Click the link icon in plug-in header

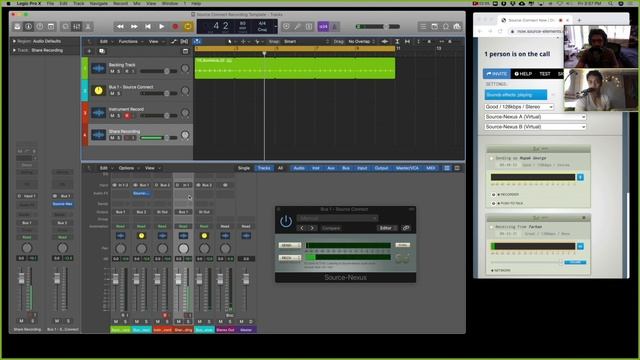406,228
